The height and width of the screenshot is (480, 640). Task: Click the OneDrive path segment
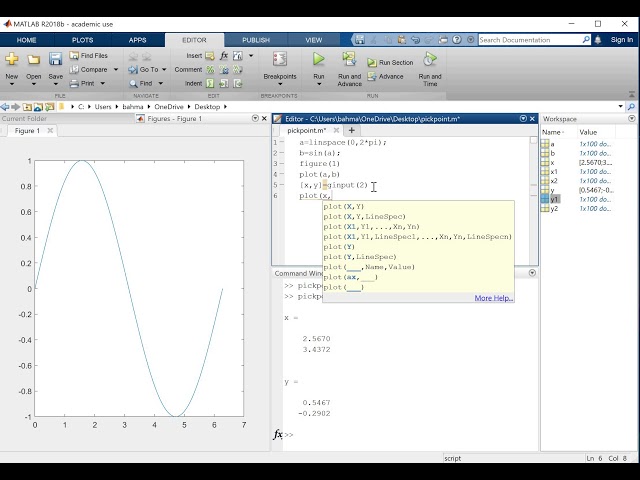[169, 107]
